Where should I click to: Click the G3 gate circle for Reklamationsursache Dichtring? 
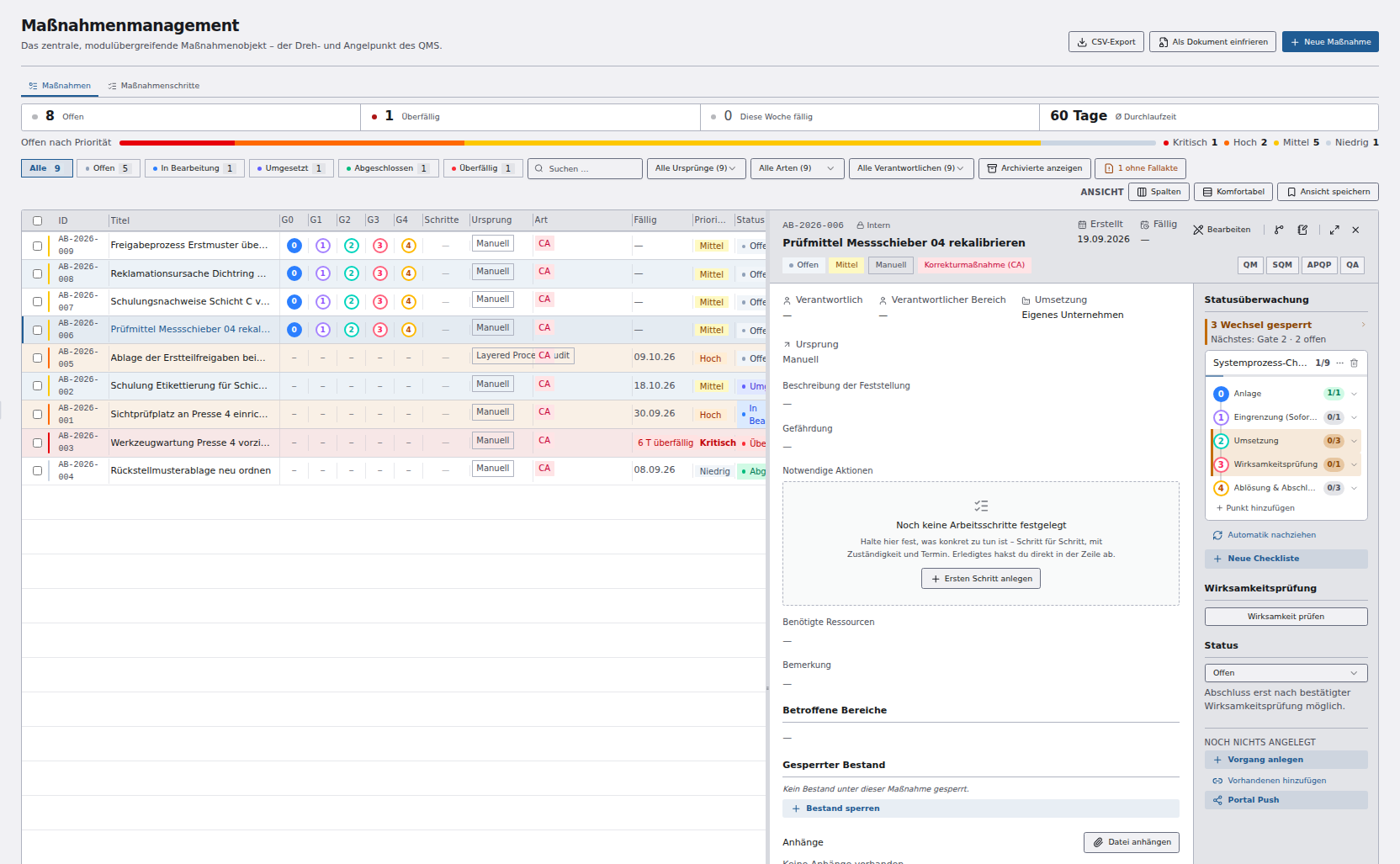pos(380,273)
